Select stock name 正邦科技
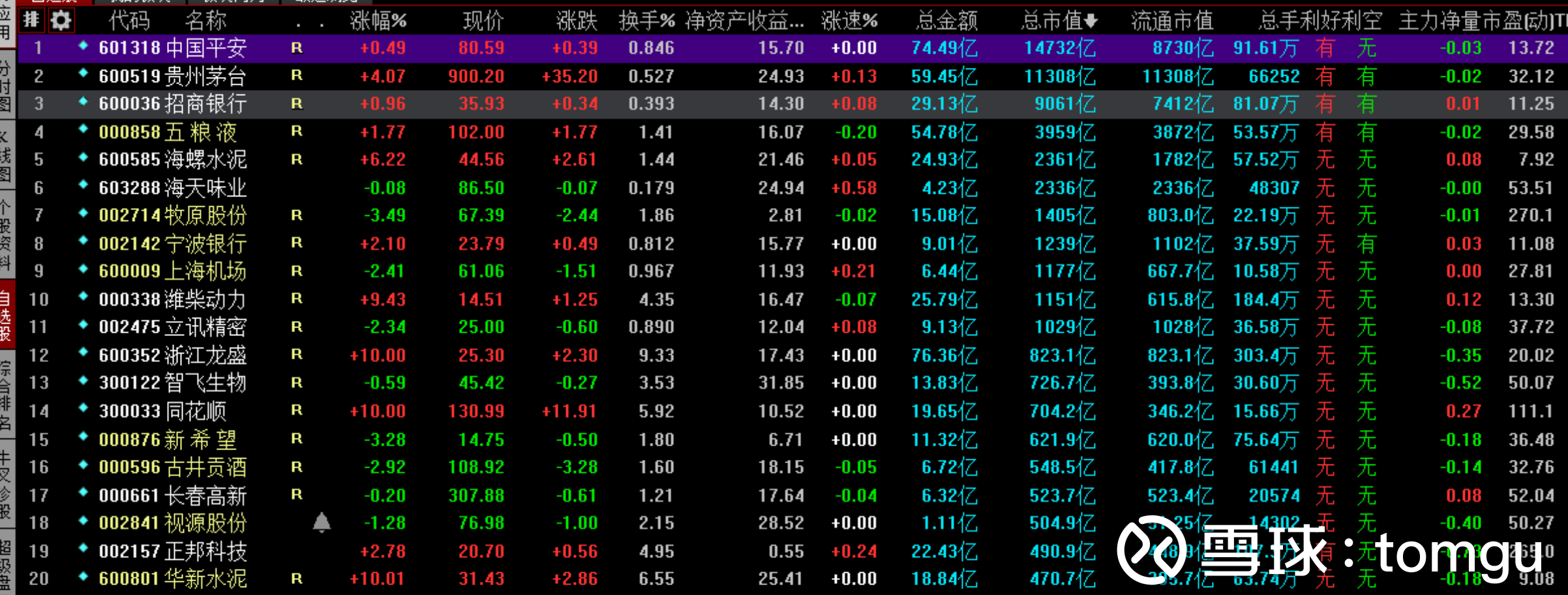1568x595 pixels. click(205, 551)
